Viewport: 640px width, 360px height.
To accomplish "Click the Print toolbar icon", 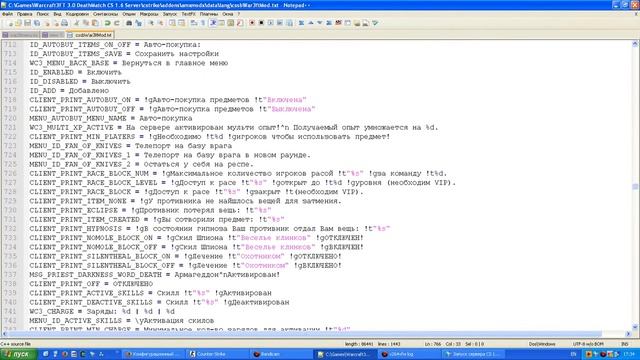I will coord(64,23).
